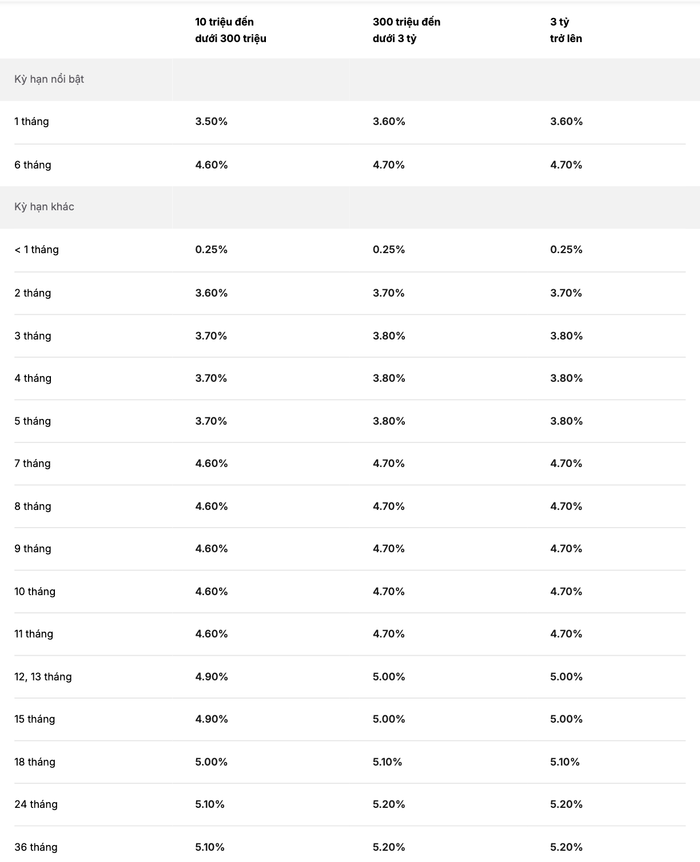Click the 4.70% rate for 11 tháng, last column
700x862 pixels.
tap(566, 634)
